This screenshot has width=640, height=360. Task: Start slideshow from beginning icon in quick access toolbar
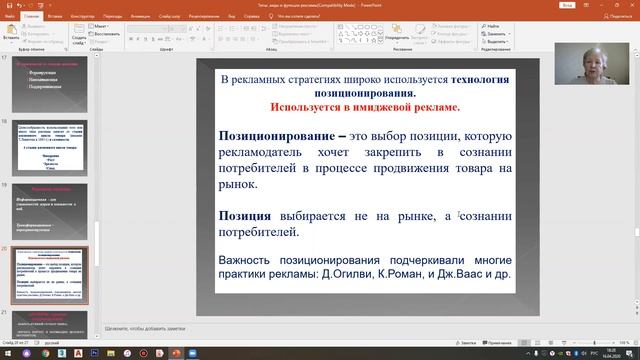coord(40,5)
